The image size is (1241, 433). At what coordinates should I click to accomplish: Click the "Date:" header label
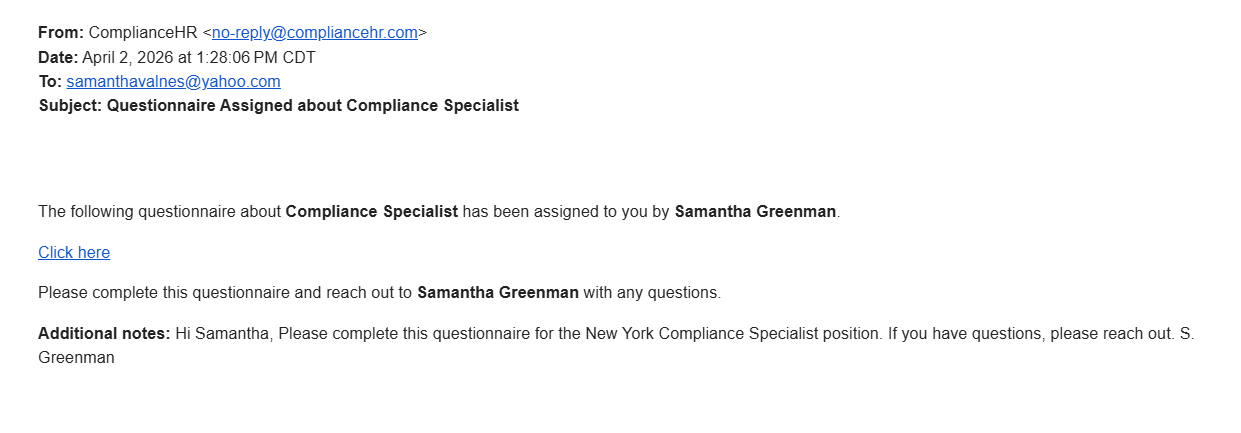click(58, 57)
